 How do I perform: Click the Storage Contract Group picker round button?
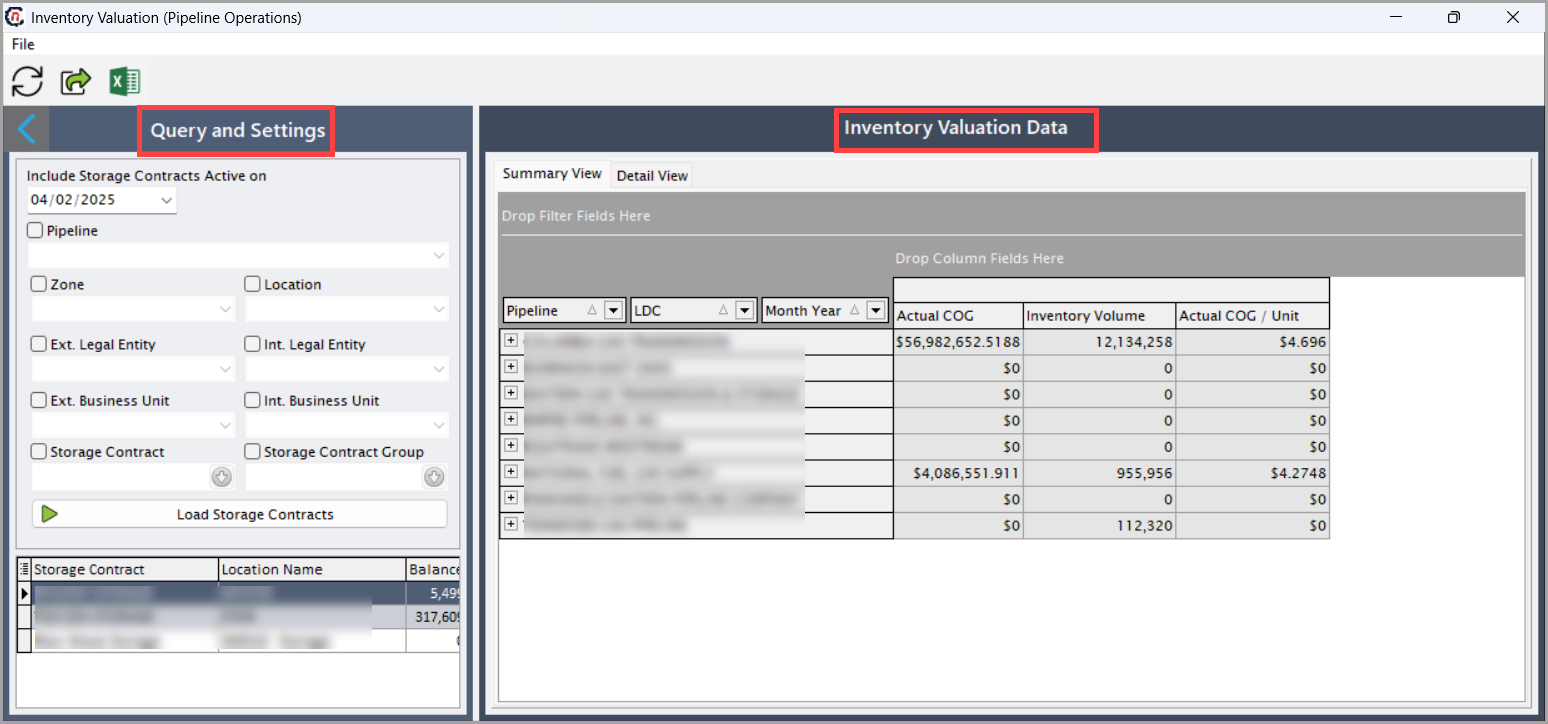[x=434, y=478]
